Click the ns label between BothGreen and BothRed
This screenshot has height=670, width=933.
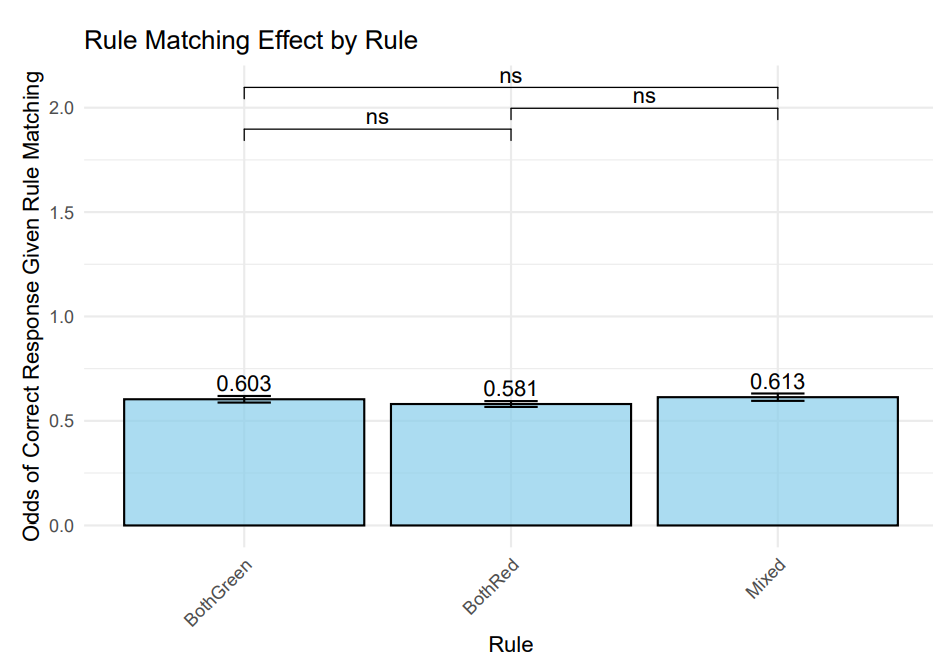click(377, 117)
